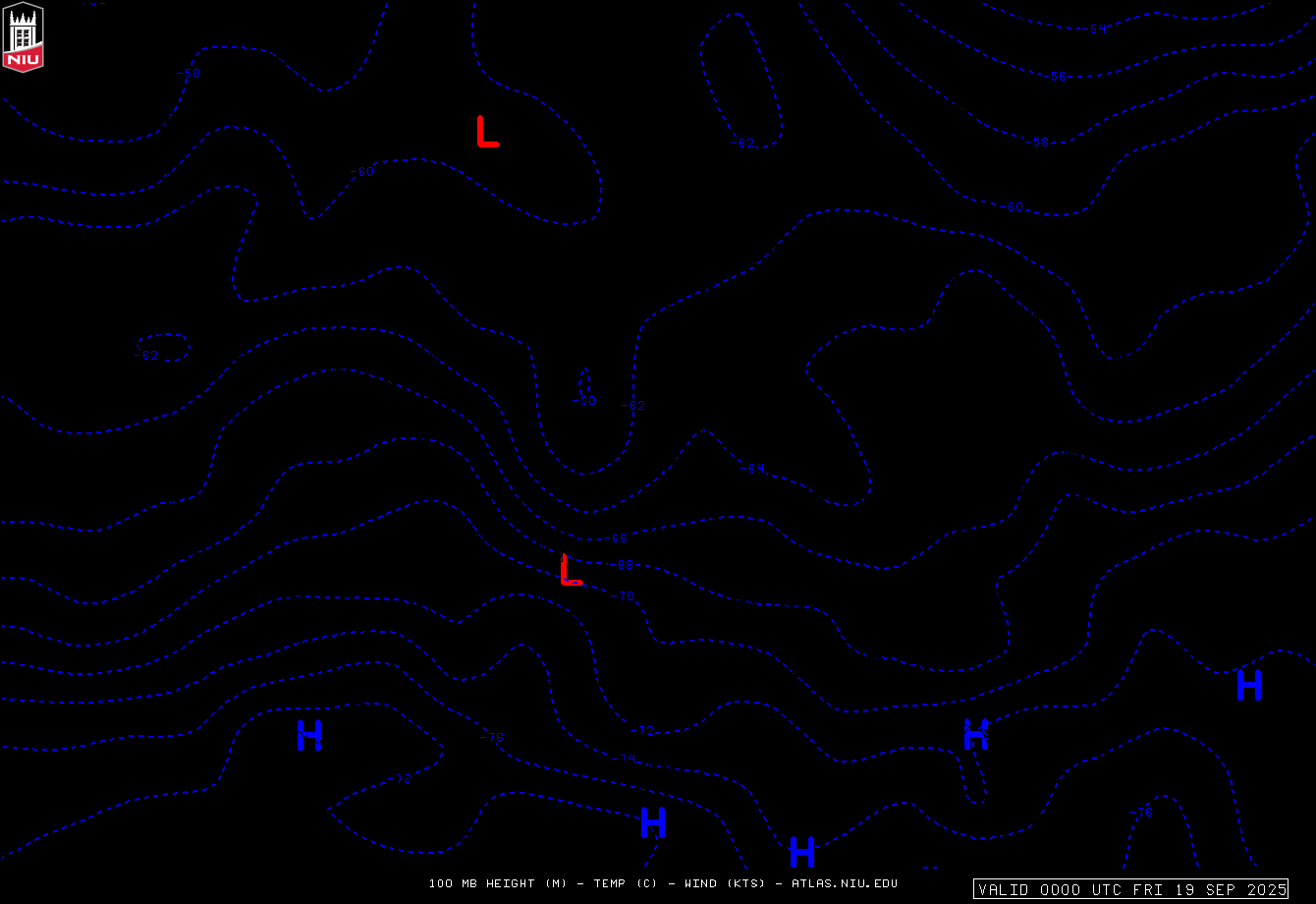
Task: Click the red L beside the -68 label
Action: pyautogui.click(x=570, y=571)
